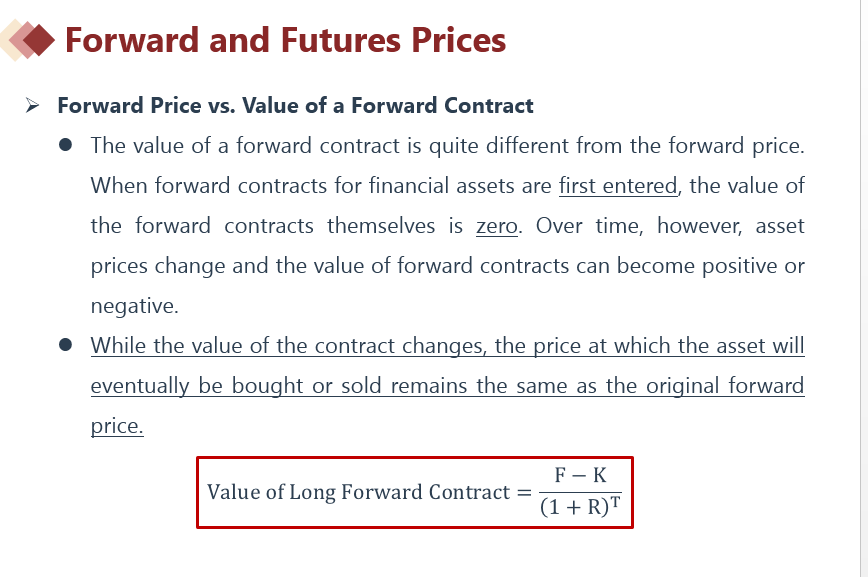Click the round bullet before 'While the value'

(x=66, y=345)
